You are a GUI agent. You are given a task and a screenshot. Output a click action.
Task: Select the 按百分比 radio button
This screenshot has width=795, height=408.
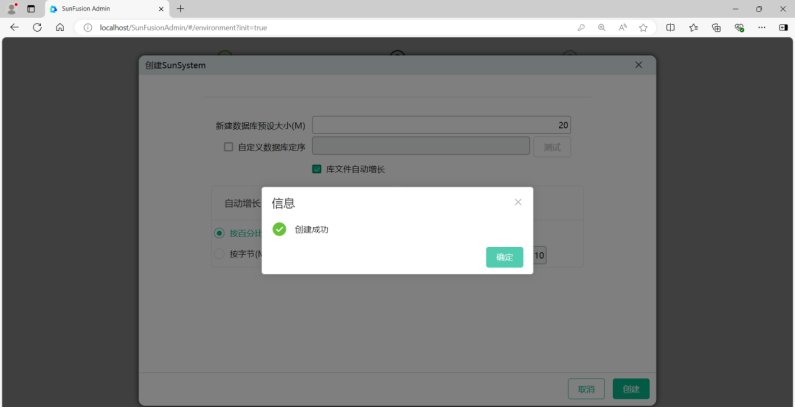pyautogui.click(x=219, y=233)
